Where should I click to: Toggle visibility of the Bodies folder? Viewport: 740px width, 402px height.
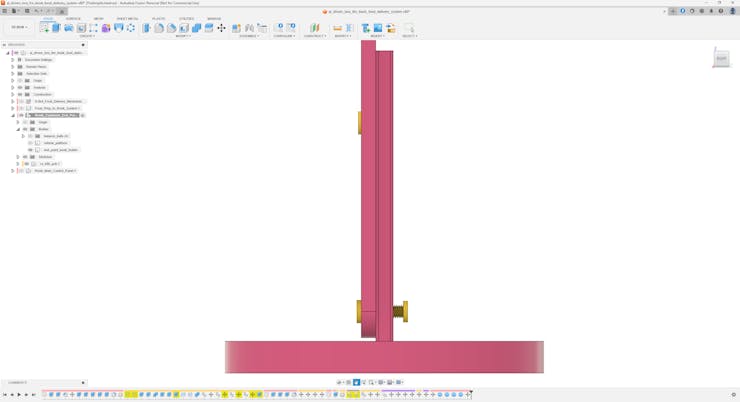tap(25, 129)
